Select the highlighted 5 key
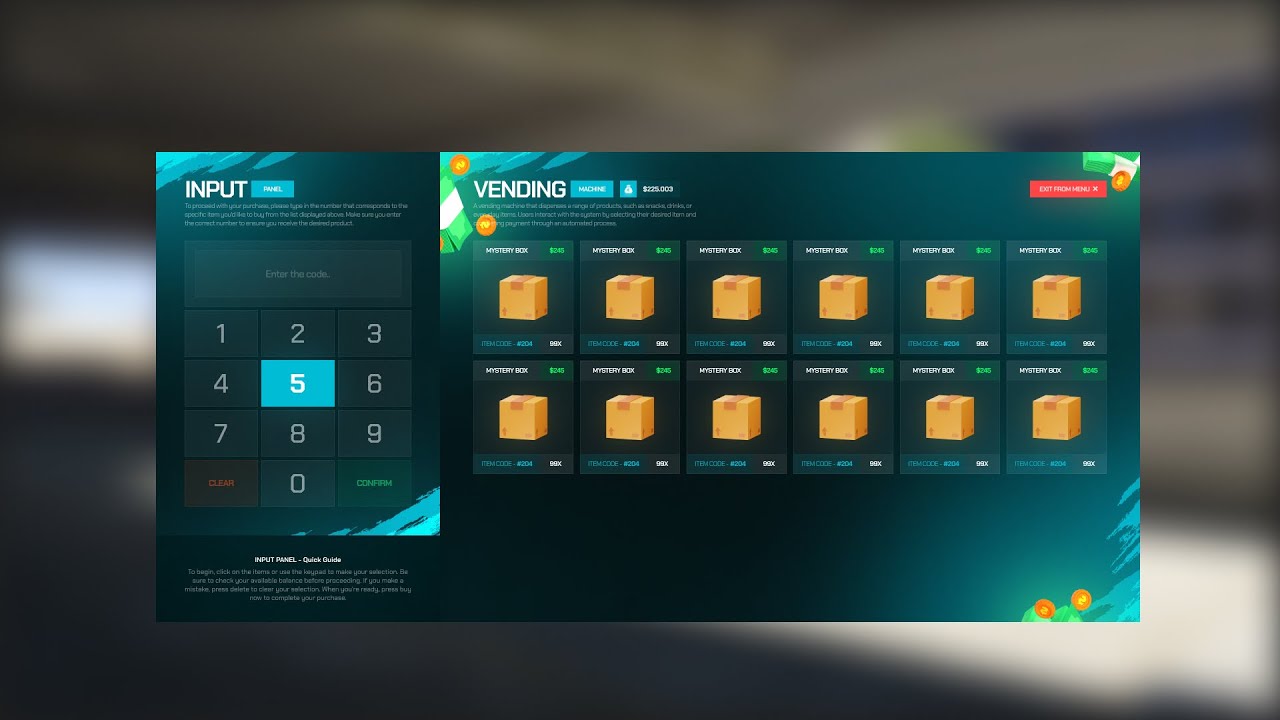The height and width of the screenshot is (720, 1280). [x=297, y=383]
